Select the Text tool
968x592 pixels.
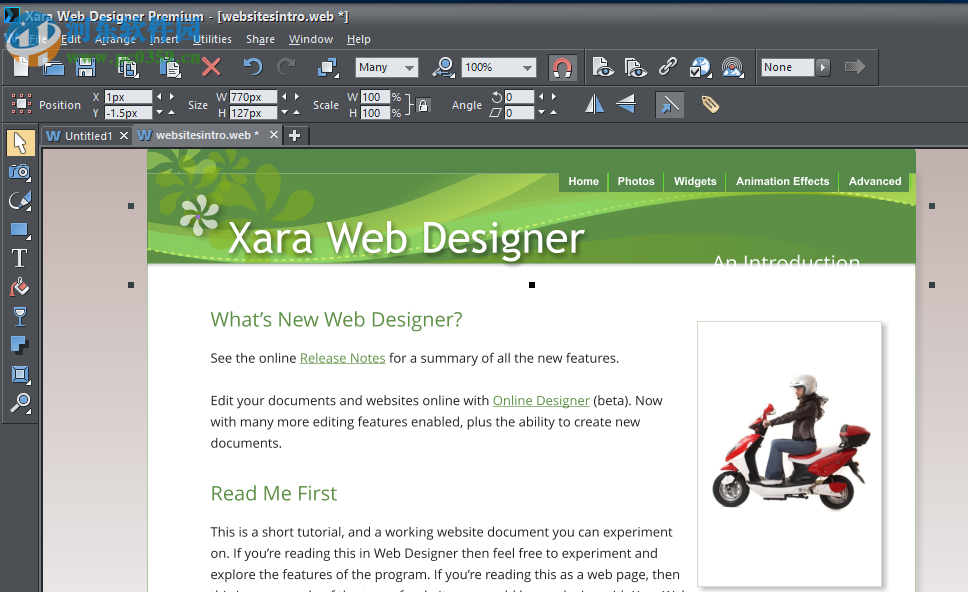(20, 257)
